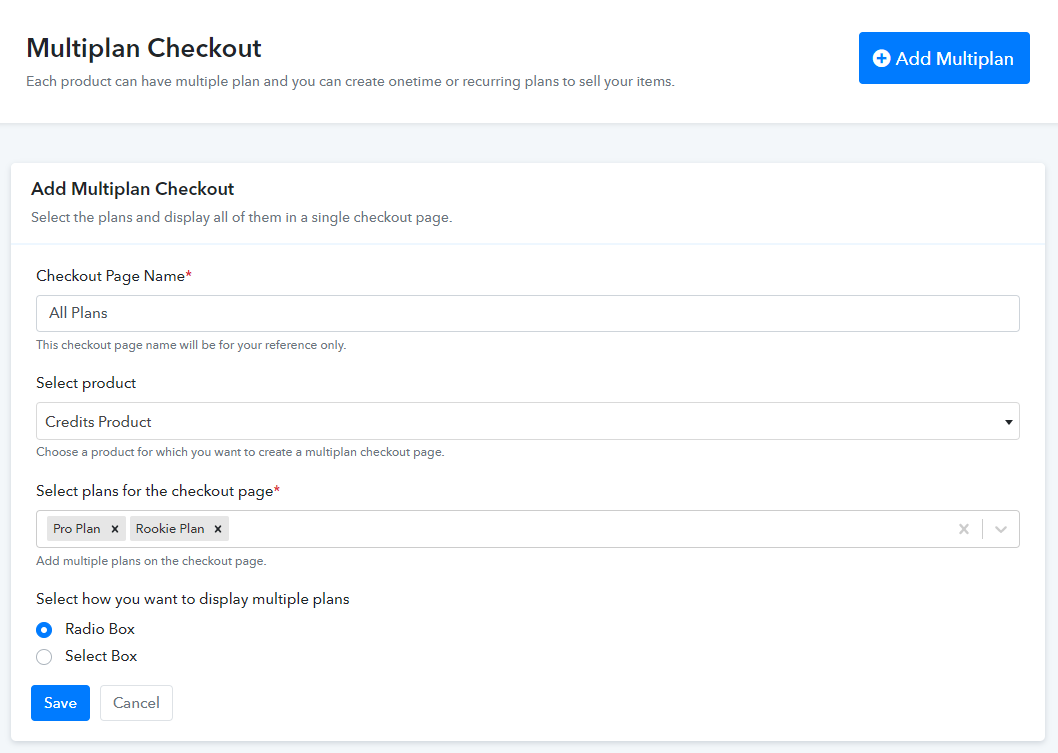The height and width of the screenshot is (753, 1058).
Task: Expand the plans list with the chevron
Action: tap(1001, 529)
